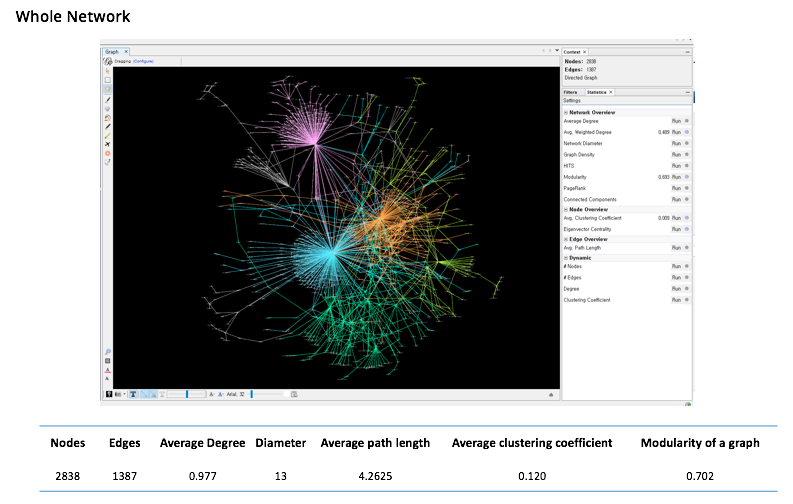This screenshot has height=504, width=793.
Task: Select the painter brush tool
Action: click(107, 101)
